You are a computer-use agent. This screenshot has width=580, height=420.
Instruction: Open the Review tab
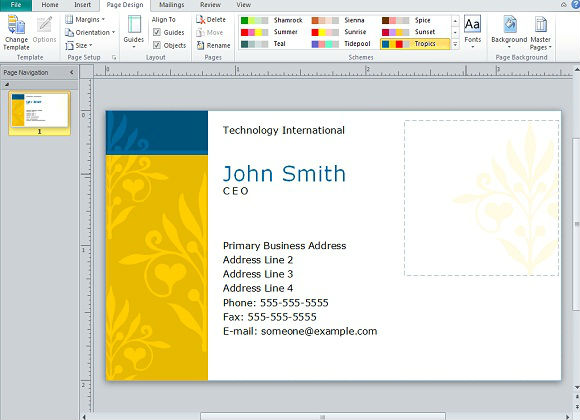210,5
